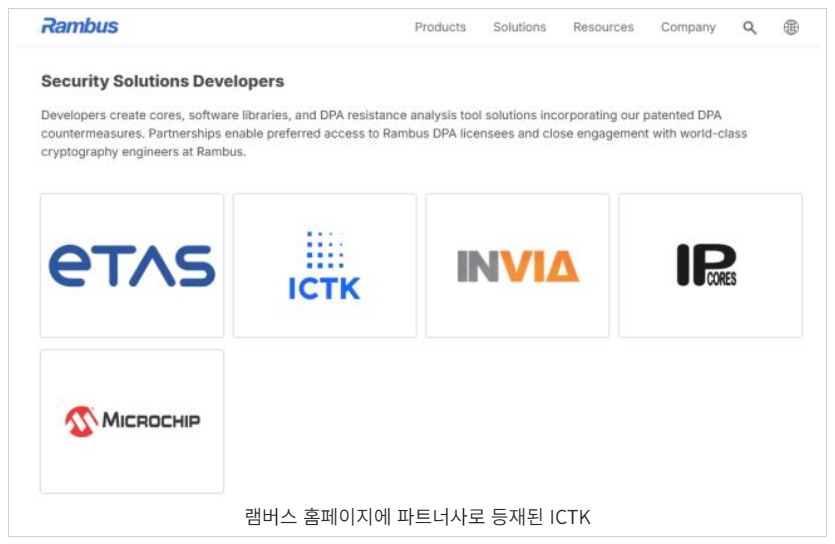835x544 pixels.
Task: Select the INVIA partner card
Action: [518, 266]
